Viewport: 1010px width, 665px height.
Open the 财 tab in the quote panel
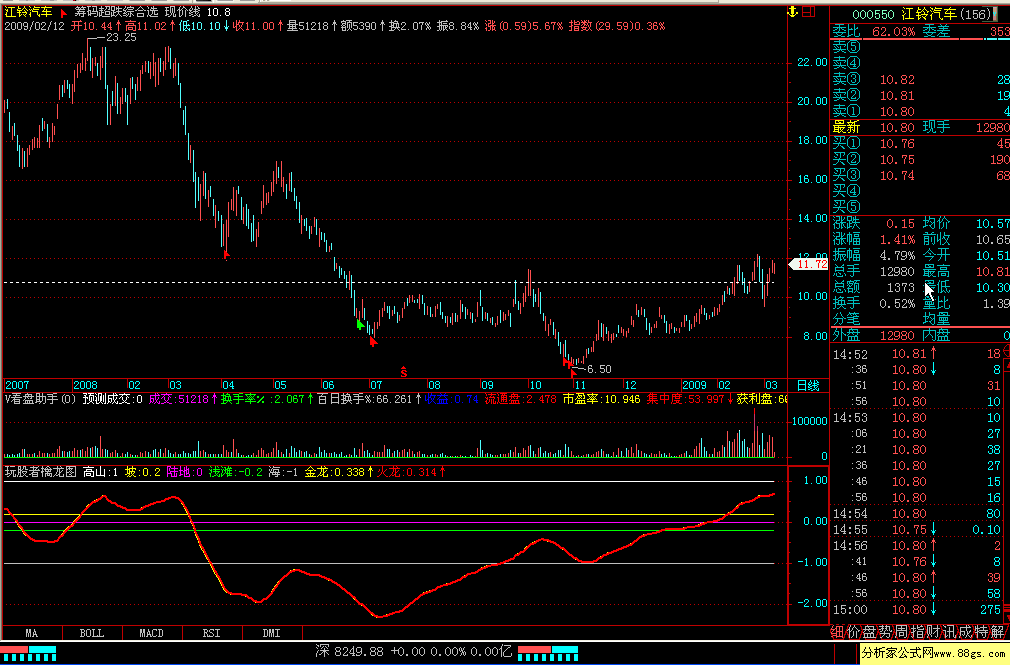(934, 632)
